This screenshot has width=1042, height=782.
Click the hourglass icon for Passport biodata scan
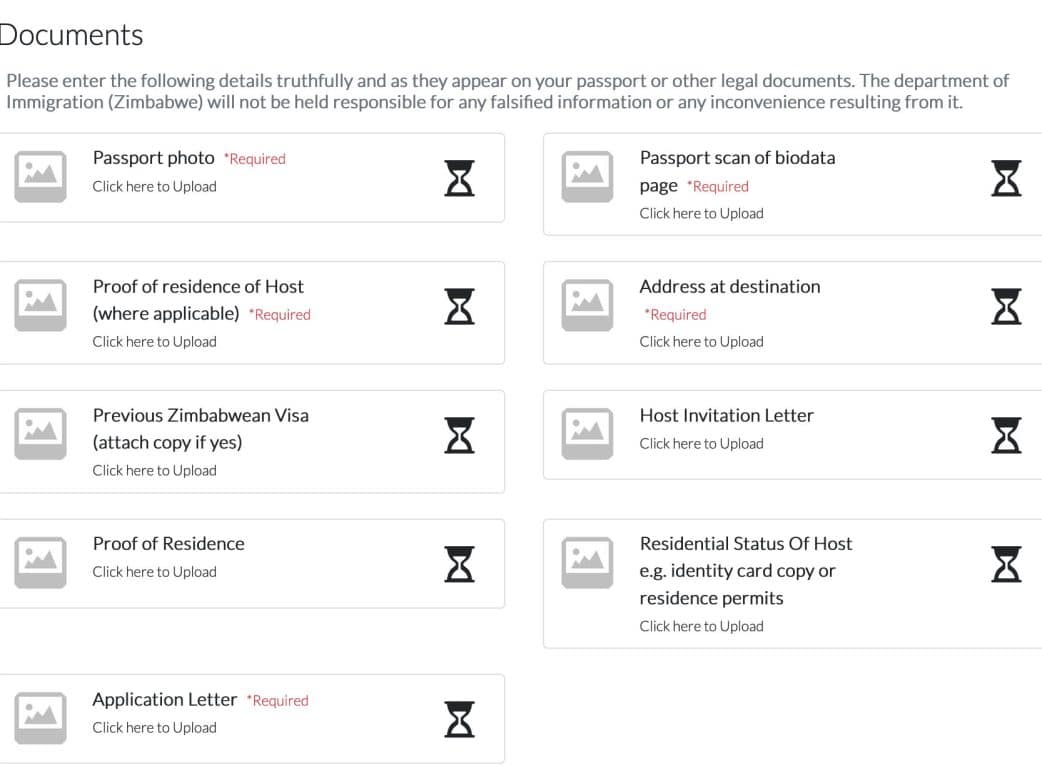pyautogui.click(x=1006, y=177)
